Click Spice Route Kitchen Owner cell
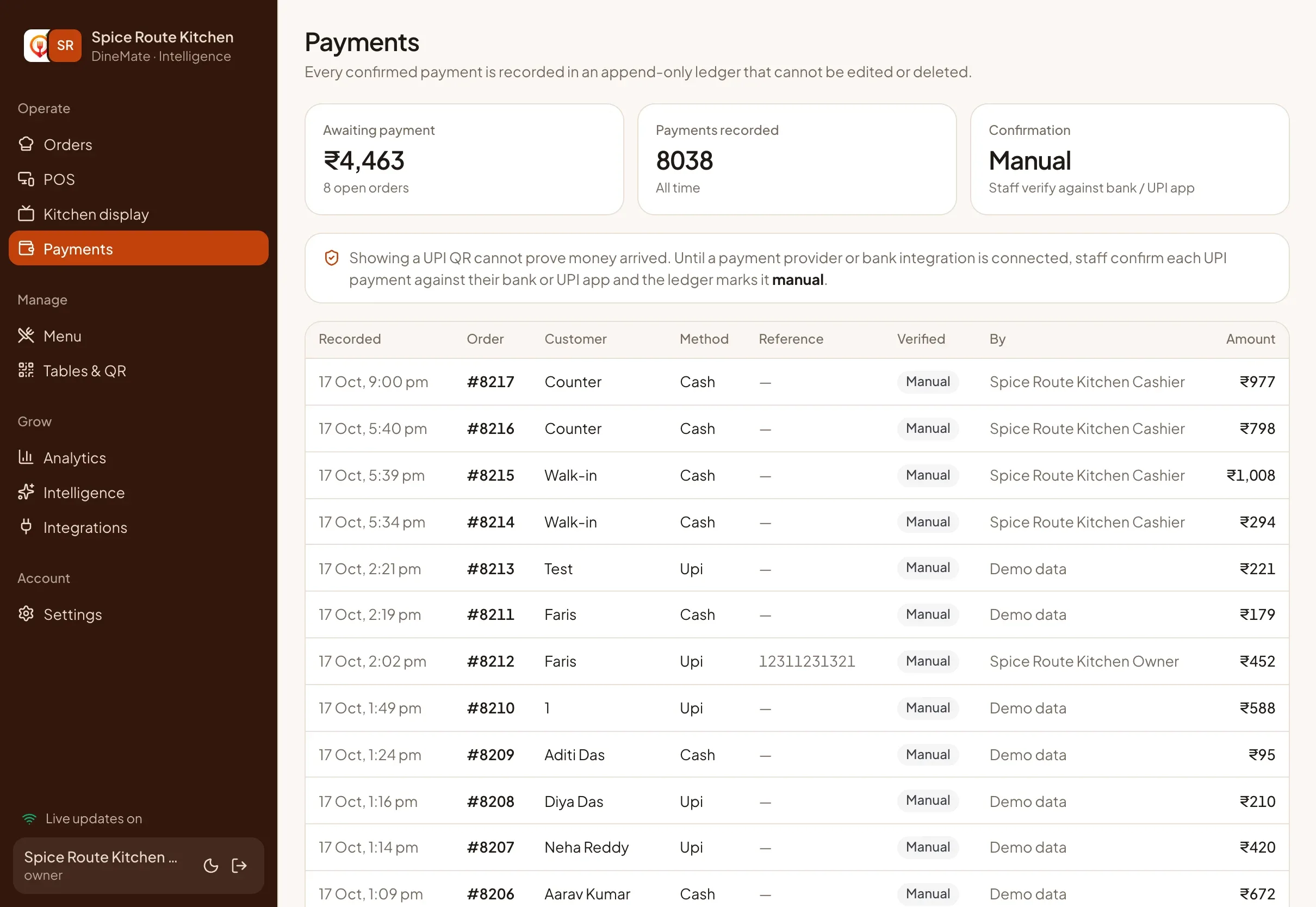Image resolution: width=1316 pixels, height=907 pixels. click(1084, 661)
